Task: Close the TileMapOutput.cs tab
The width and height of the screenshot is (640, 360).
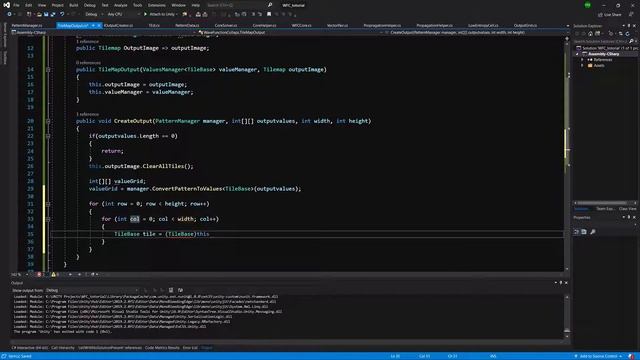Action: tap(100, 25)
